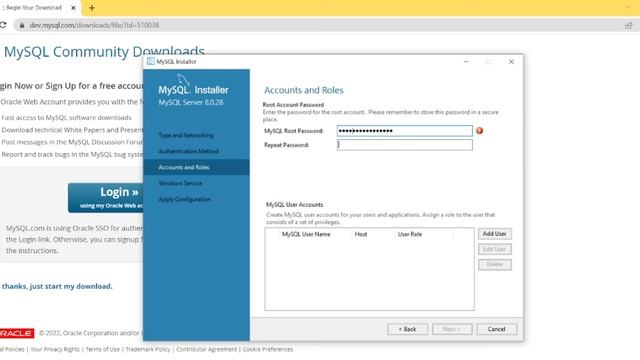
Task: Click the MySQL User Name column header
Action: (306, 234)
